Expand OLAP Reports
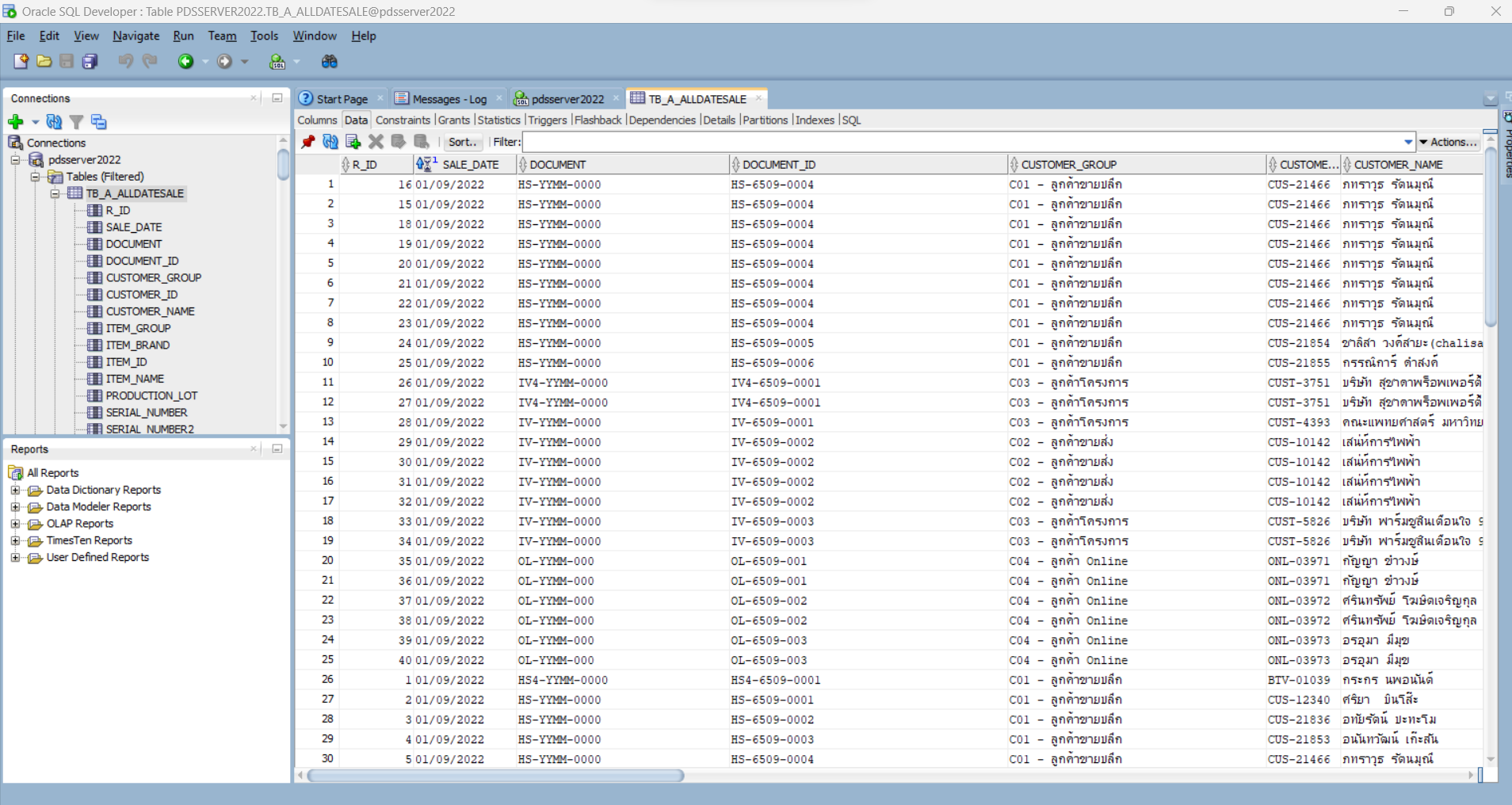Screen dimensions: 1512x805 pyautogui.click(x=15, y=524)
